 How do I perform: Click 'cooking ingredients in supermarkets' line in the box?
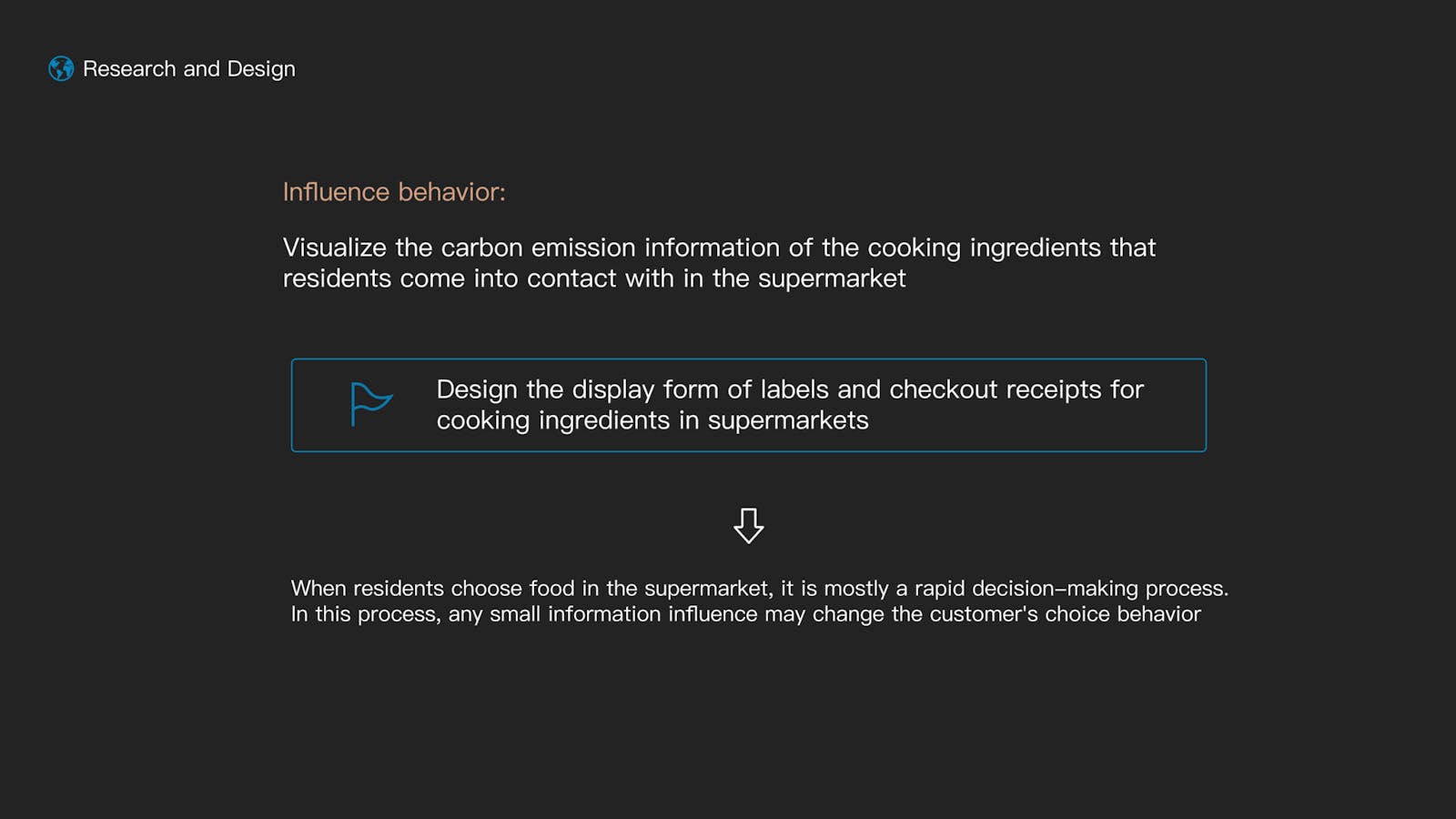pos(652,420)
